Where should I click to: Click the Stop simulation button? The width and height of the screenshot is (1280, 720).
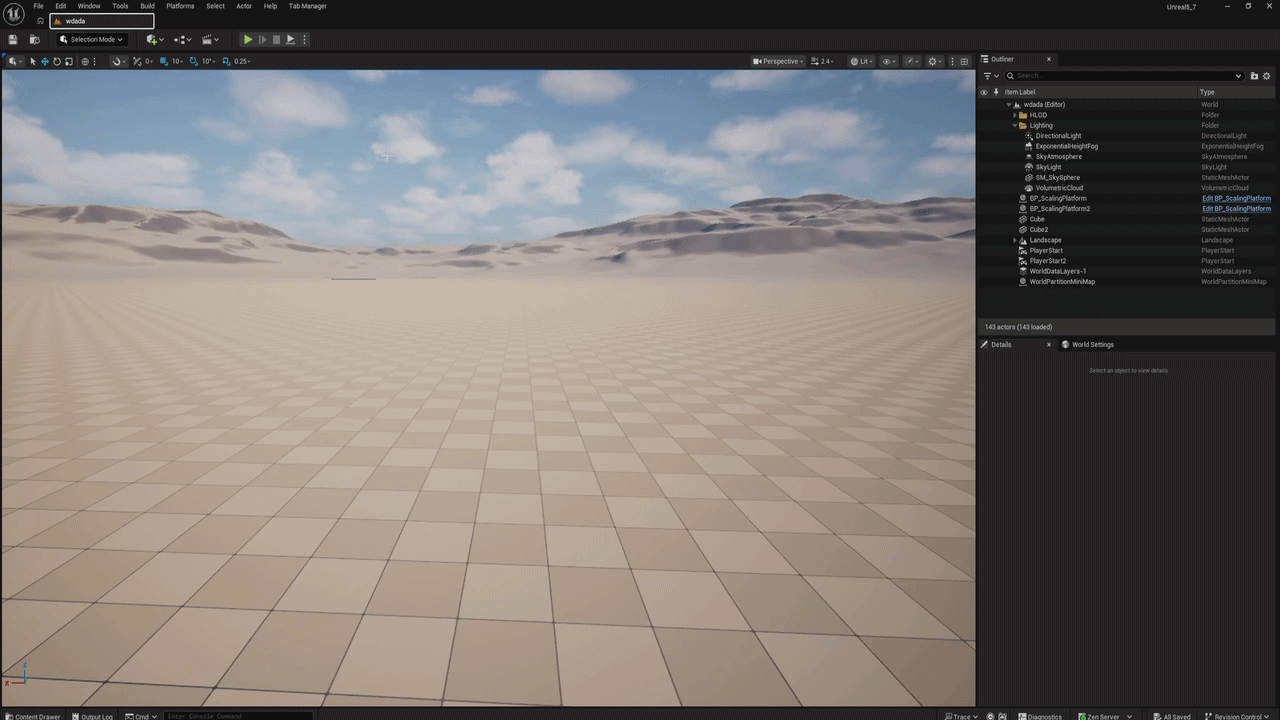click(276, 40)
